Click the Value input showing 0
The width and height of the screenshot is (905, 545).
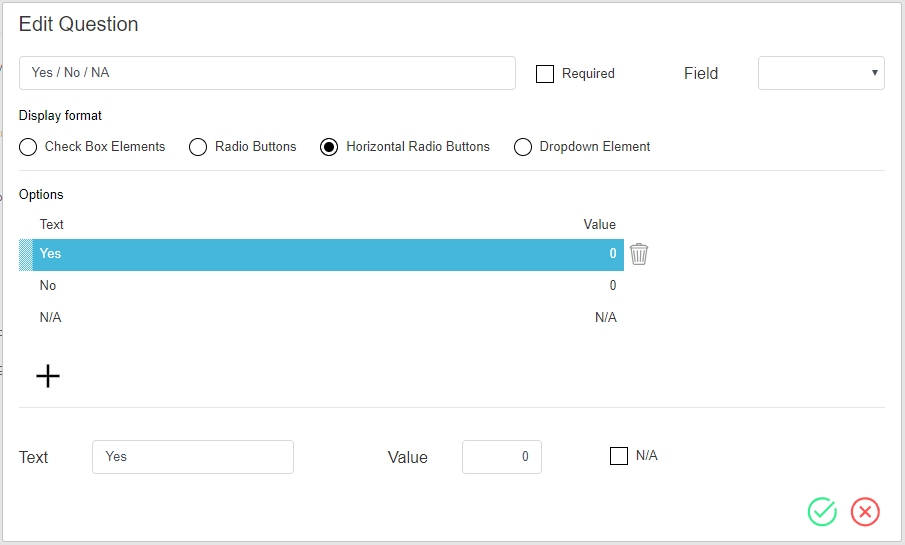502,457
